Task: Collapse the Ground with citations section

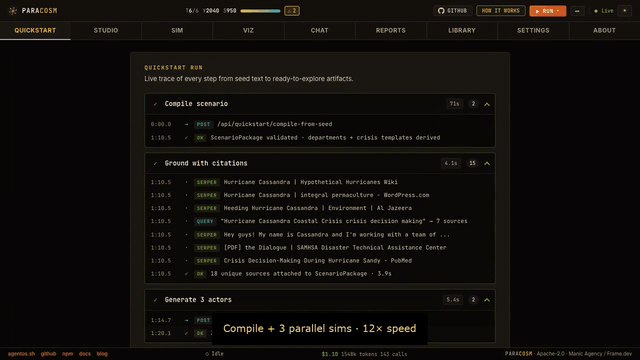Action: click(487, 163)
